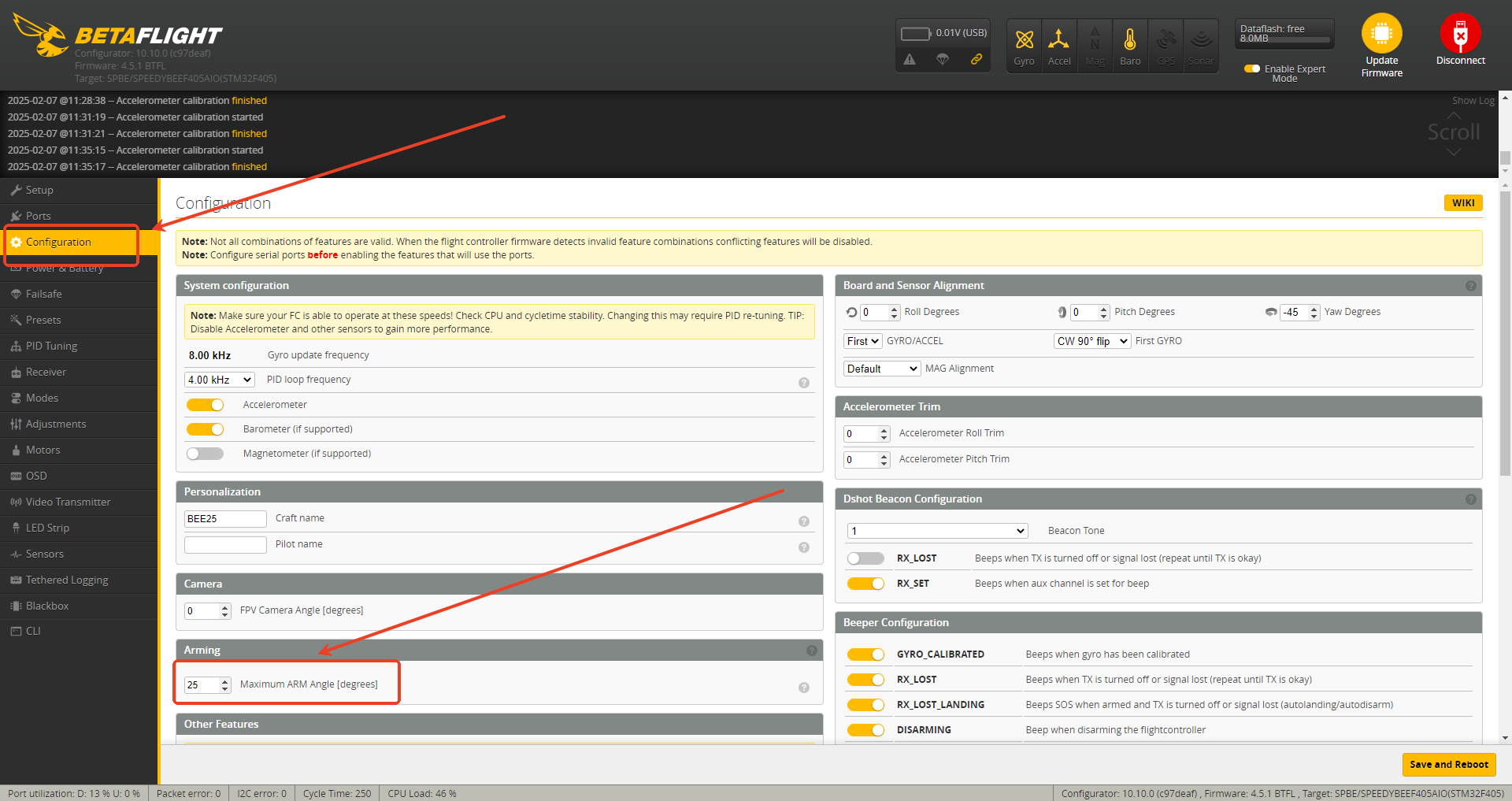
Task: Click the Baro sensor icon
Action: tap(1130, 39)
